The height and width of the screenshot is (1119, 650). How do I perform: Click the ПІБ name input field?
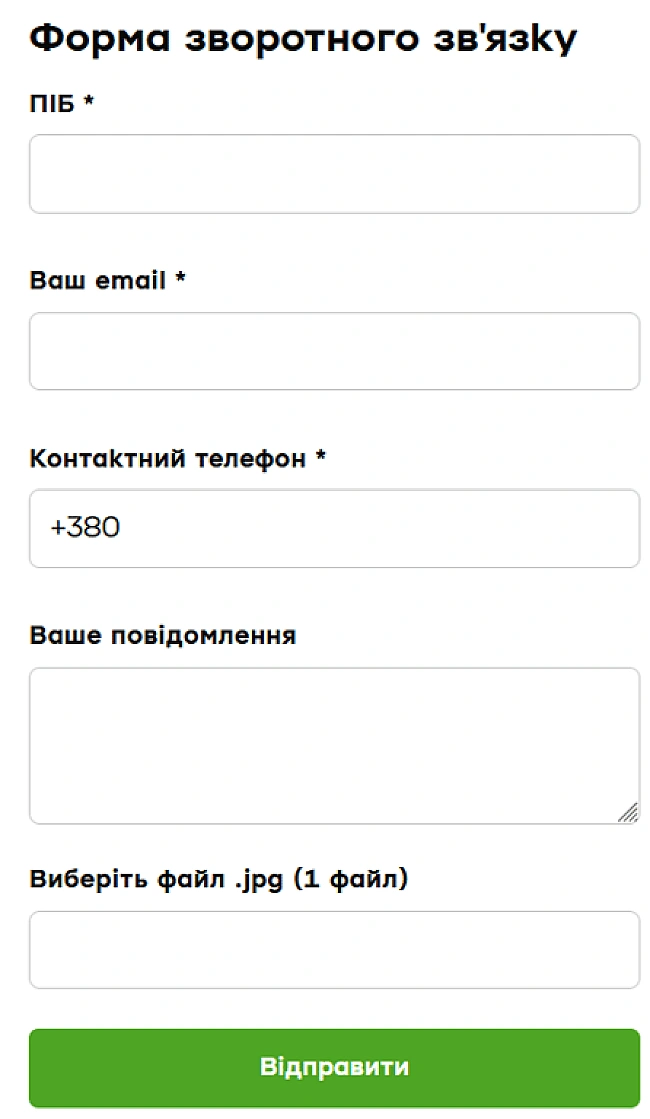(x=334, y=173)
